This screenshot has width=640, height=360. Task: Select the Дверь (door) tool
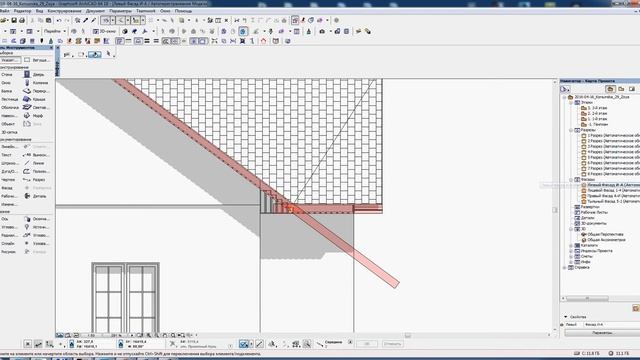point(36,75)
